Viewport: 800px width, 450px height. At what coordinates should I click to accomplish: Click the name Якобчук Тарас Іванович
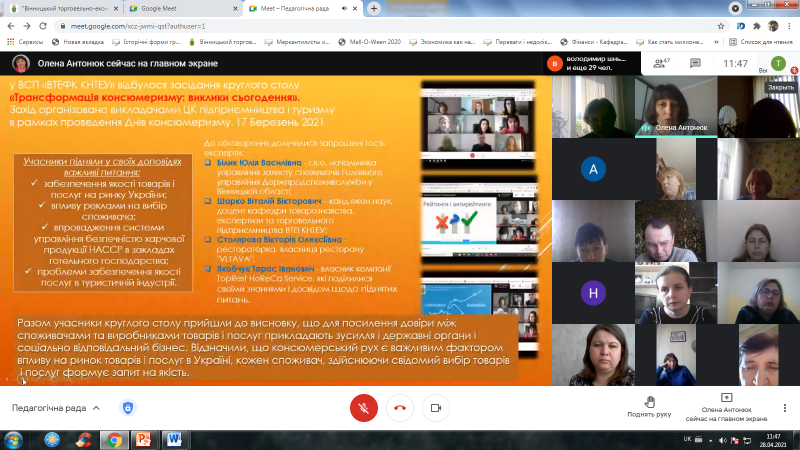(x=265, y=268)
